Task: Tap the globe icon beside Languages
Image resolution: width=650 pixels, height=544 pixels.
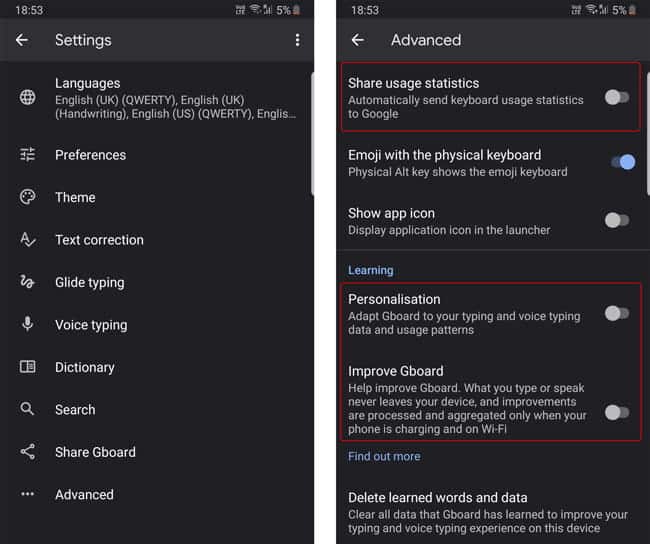Action: click(27, 97)
